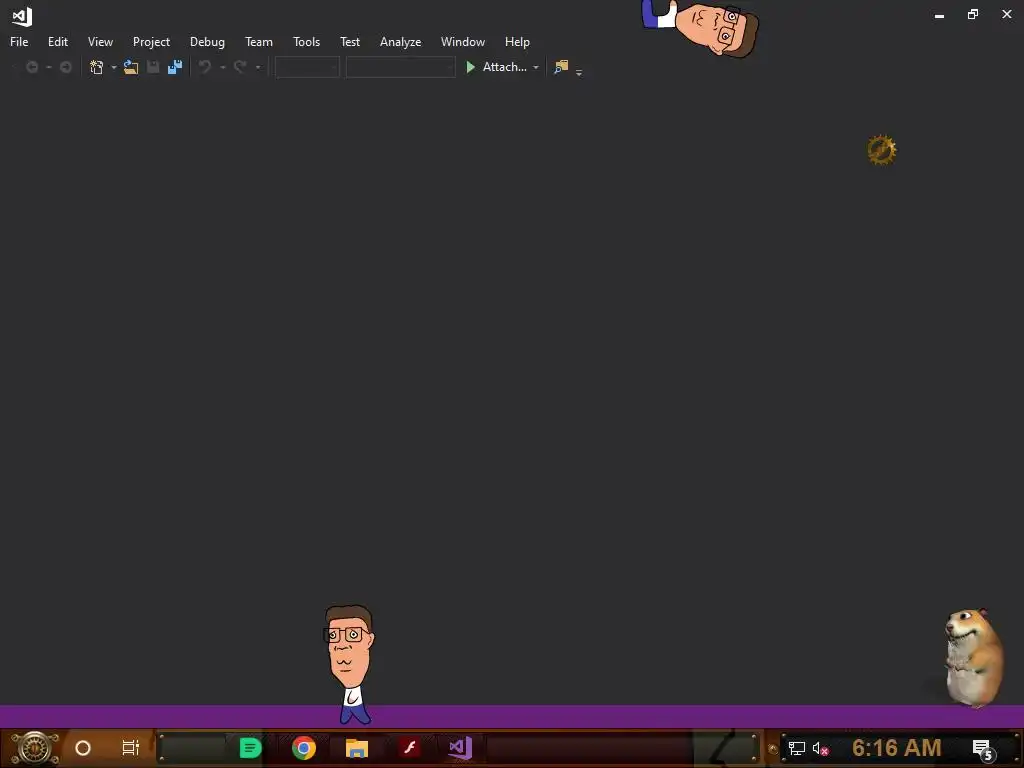The width and height of the screenshot is (1024, 768).
Task: Expand the Redo history dropdown
Action: tap(257, 67)
